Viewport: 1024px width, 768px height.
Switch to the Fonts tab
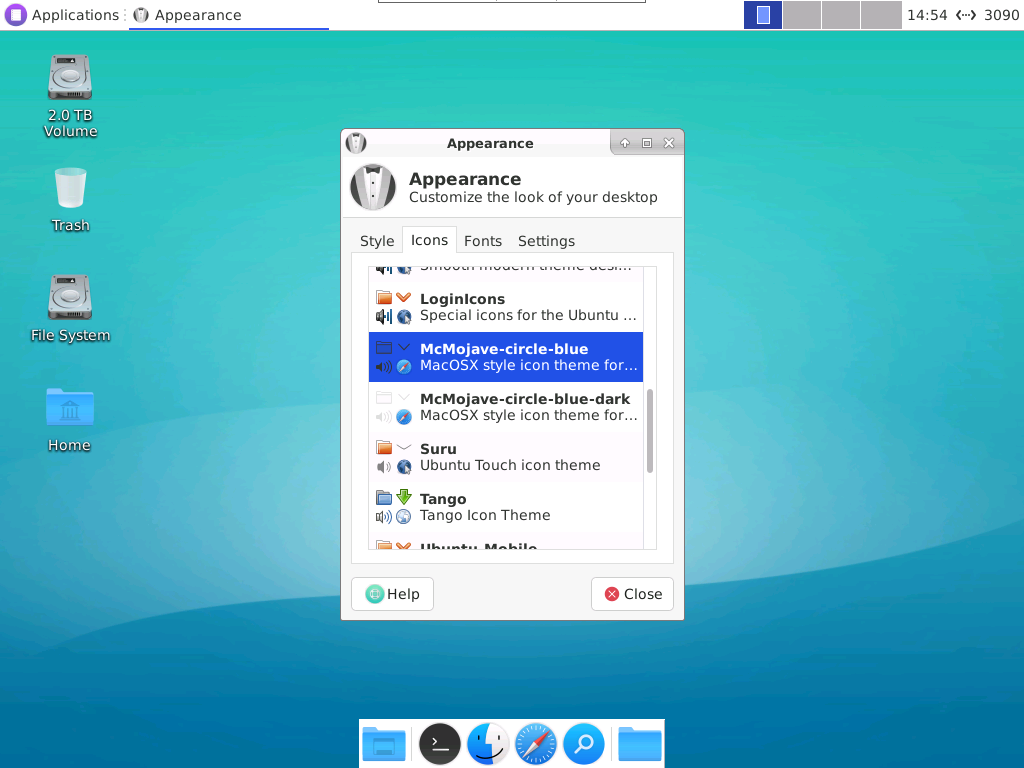(483, 241)
